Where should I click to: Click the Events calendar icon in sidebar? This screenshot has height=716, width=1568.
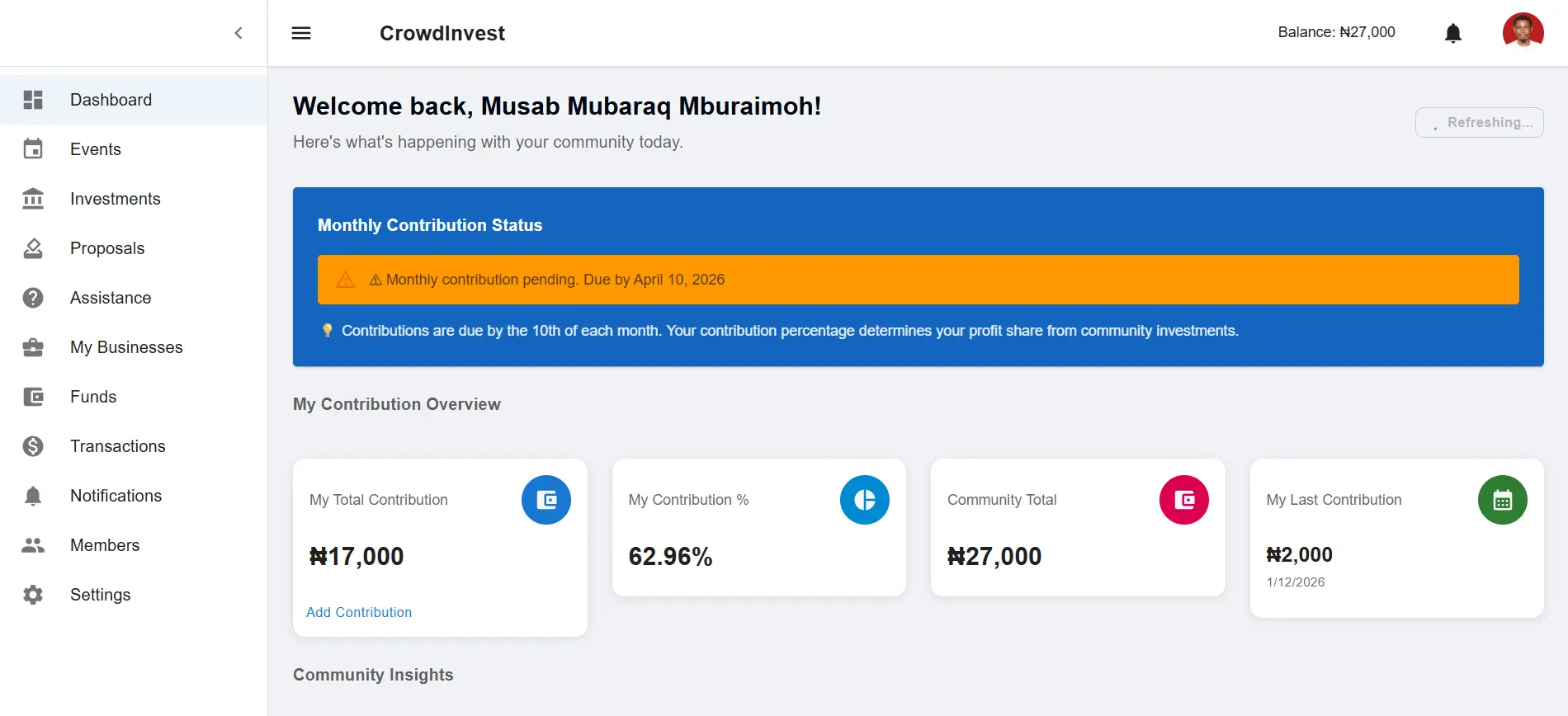click(x=33, y=149)
